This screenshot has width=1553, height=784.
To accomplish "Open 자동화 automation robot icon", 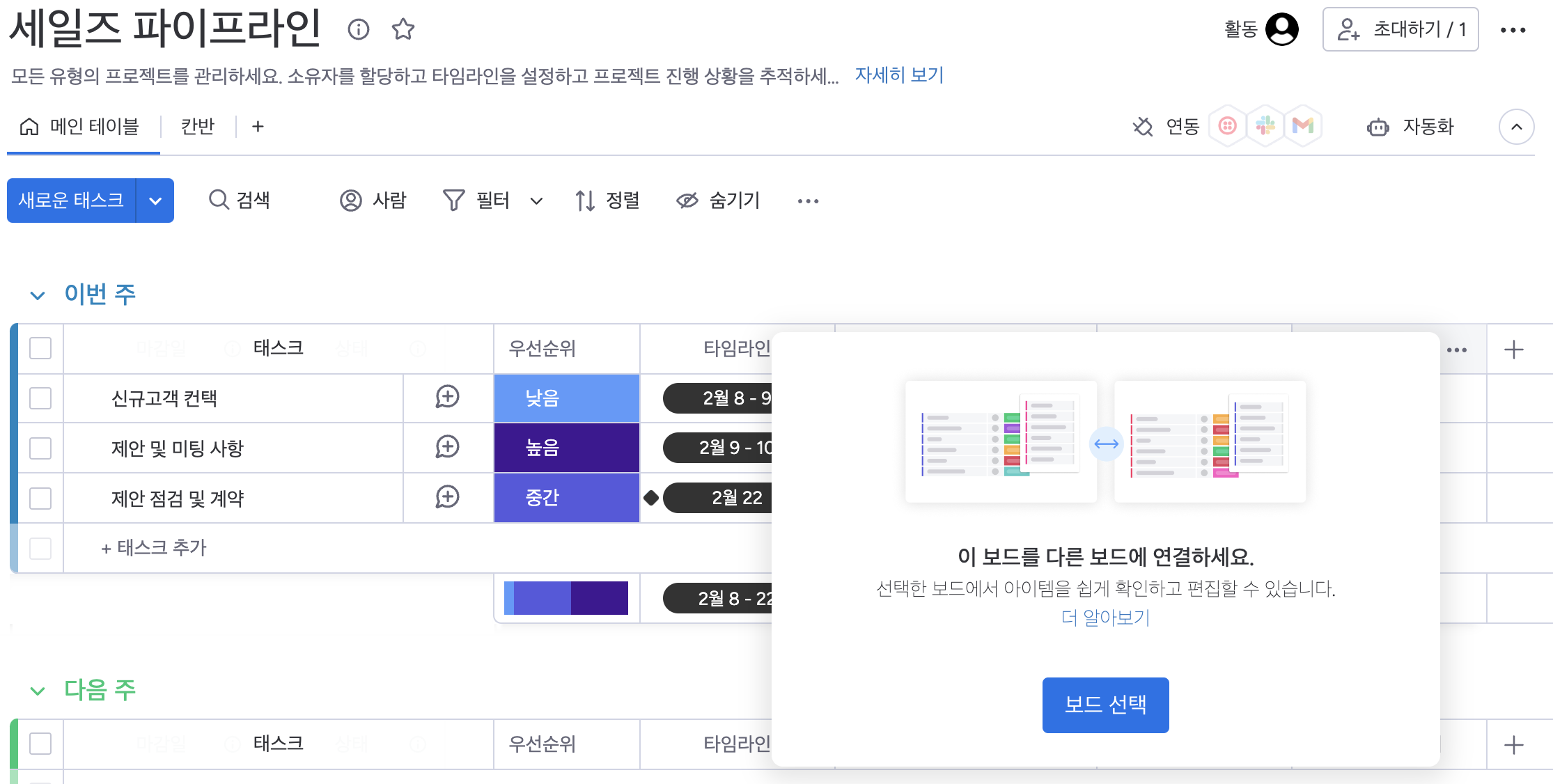I will pos(1378,127).
